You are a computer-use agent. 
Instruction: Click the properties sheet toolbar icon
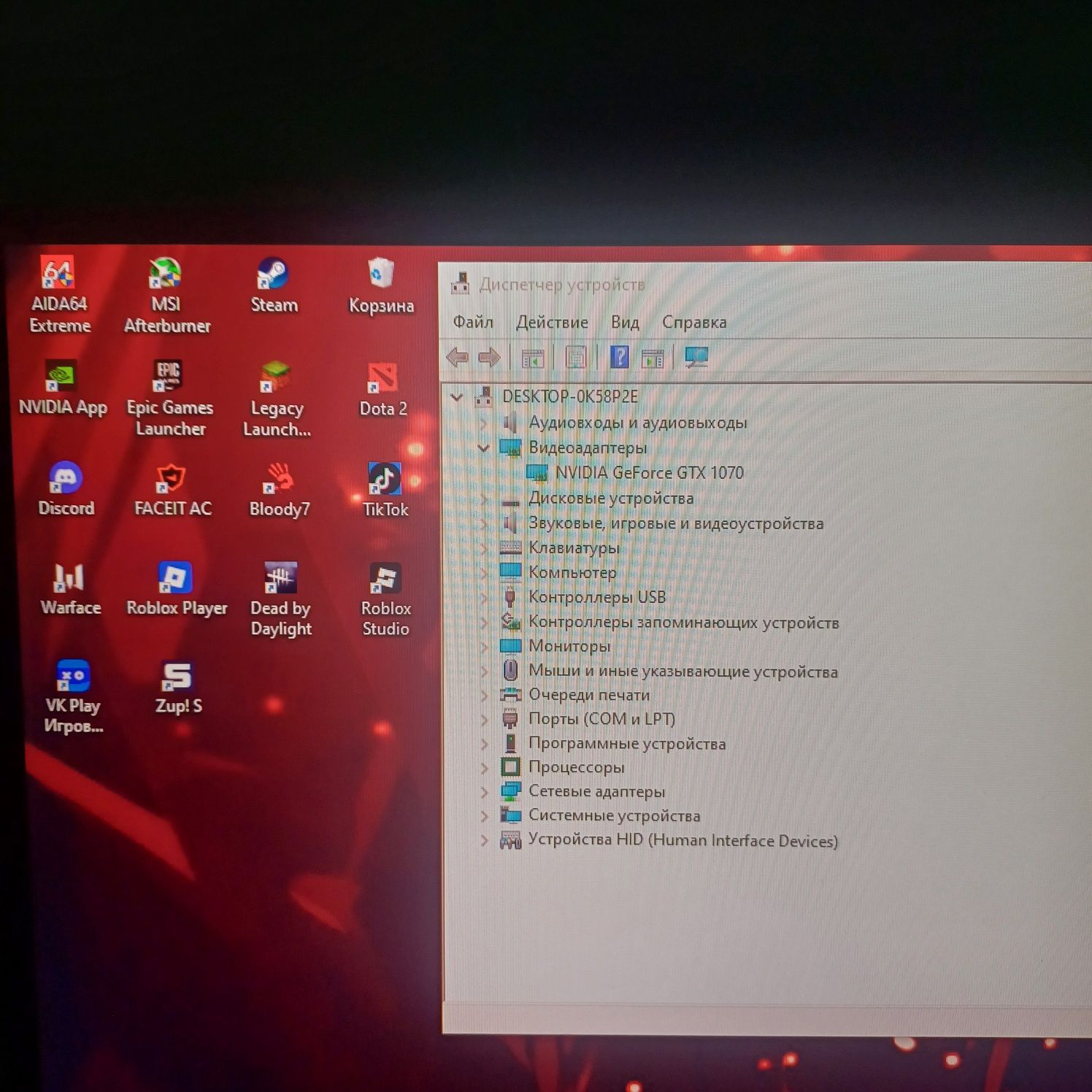click(x=576, y=357)
